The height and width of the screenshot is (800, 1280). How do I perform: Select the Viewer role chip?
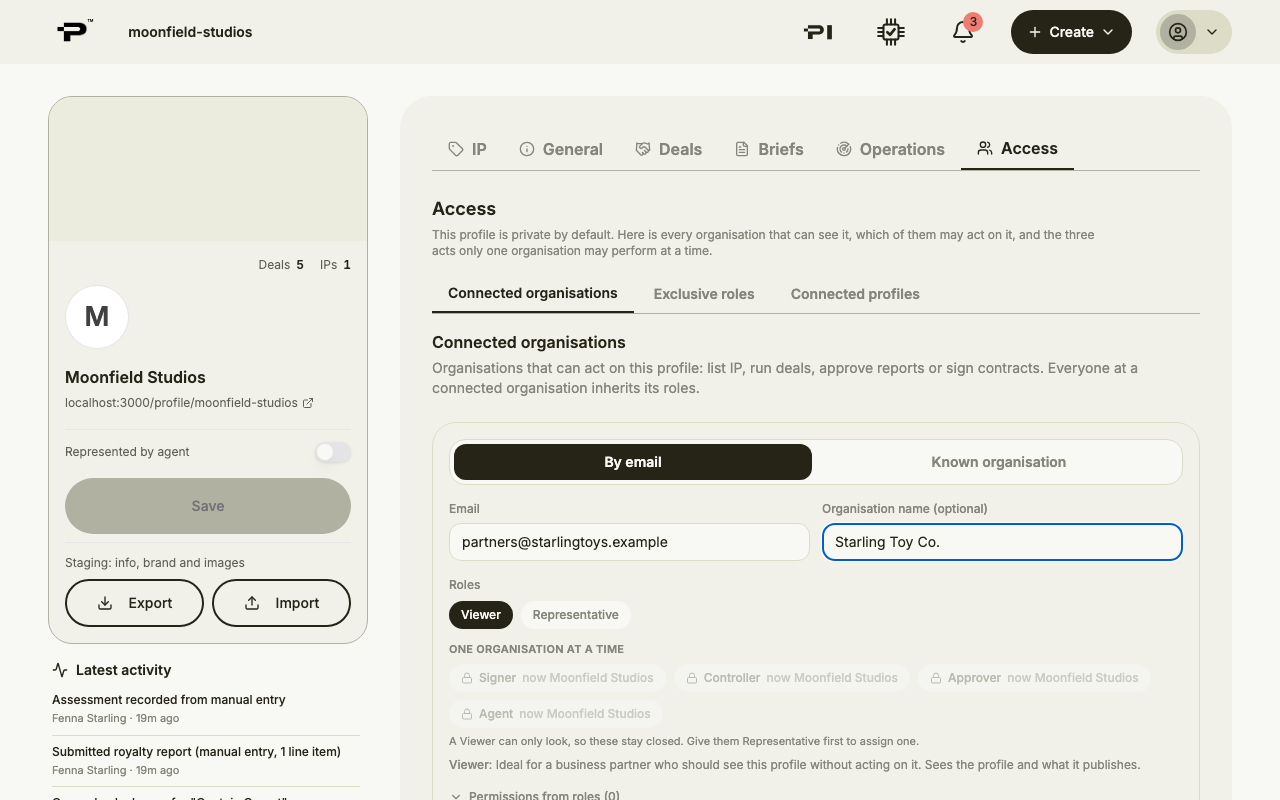pyautogui.click(x=481, y=615)
